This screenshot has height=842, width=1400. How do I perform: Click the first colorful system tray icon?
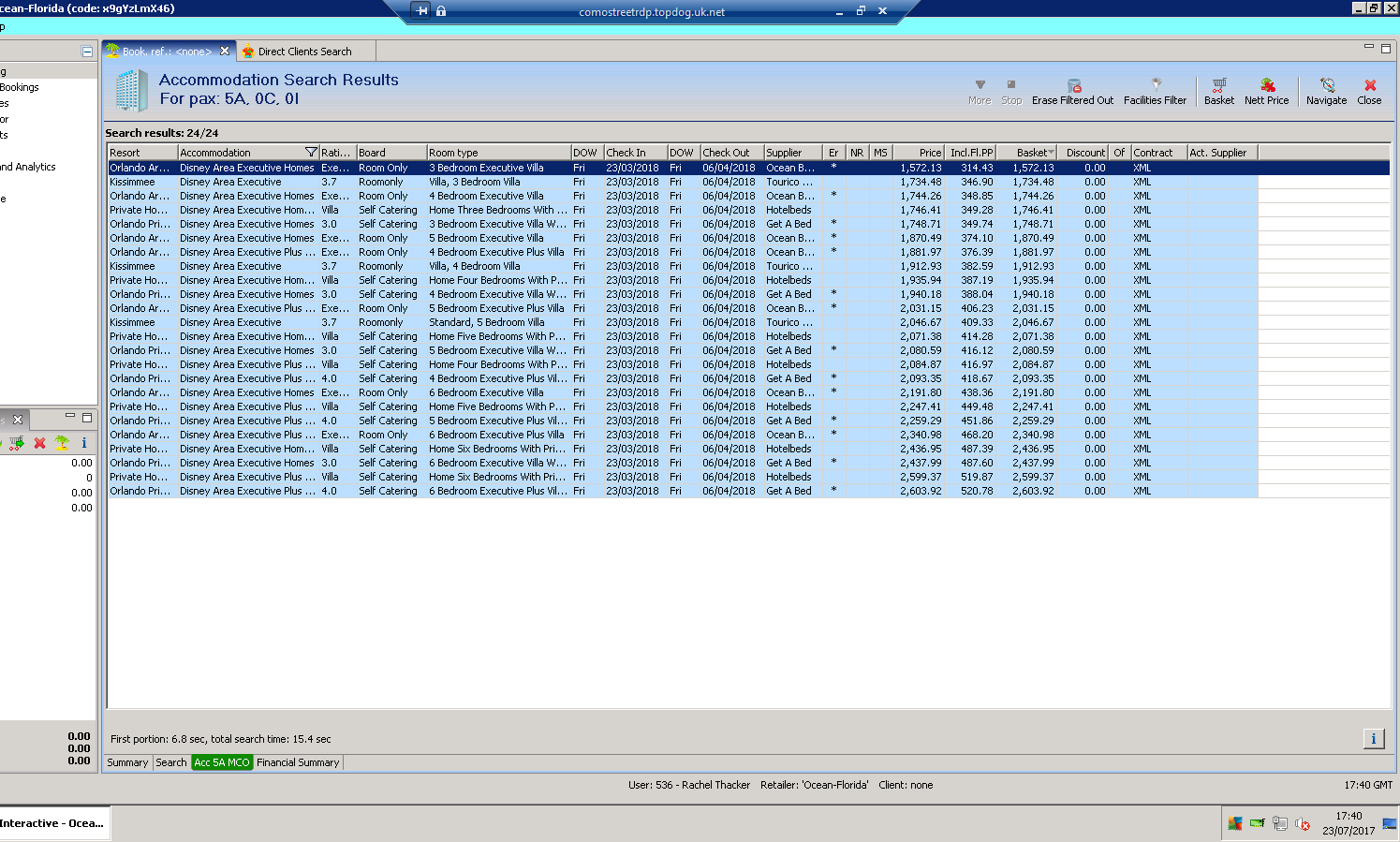point(1235,823)
